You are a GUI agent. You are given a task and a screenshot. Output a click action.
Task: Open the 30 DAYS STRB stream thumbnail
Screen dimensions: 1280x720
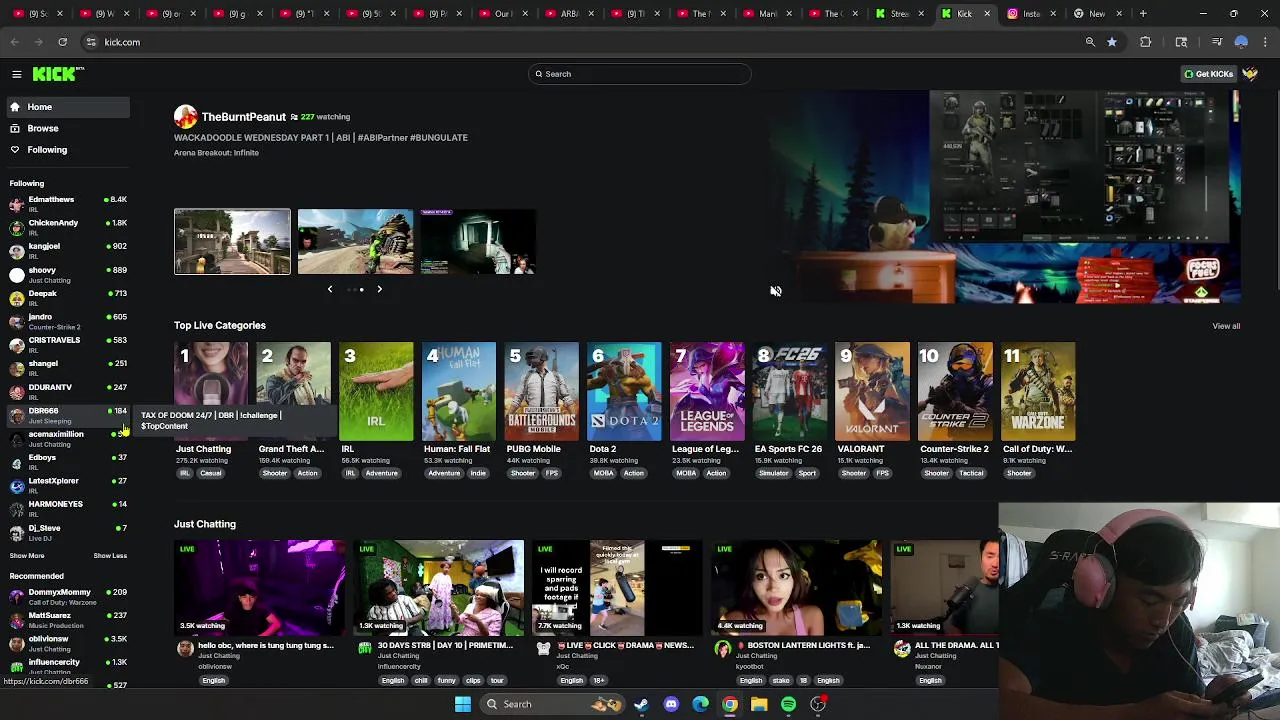(439, 588)
